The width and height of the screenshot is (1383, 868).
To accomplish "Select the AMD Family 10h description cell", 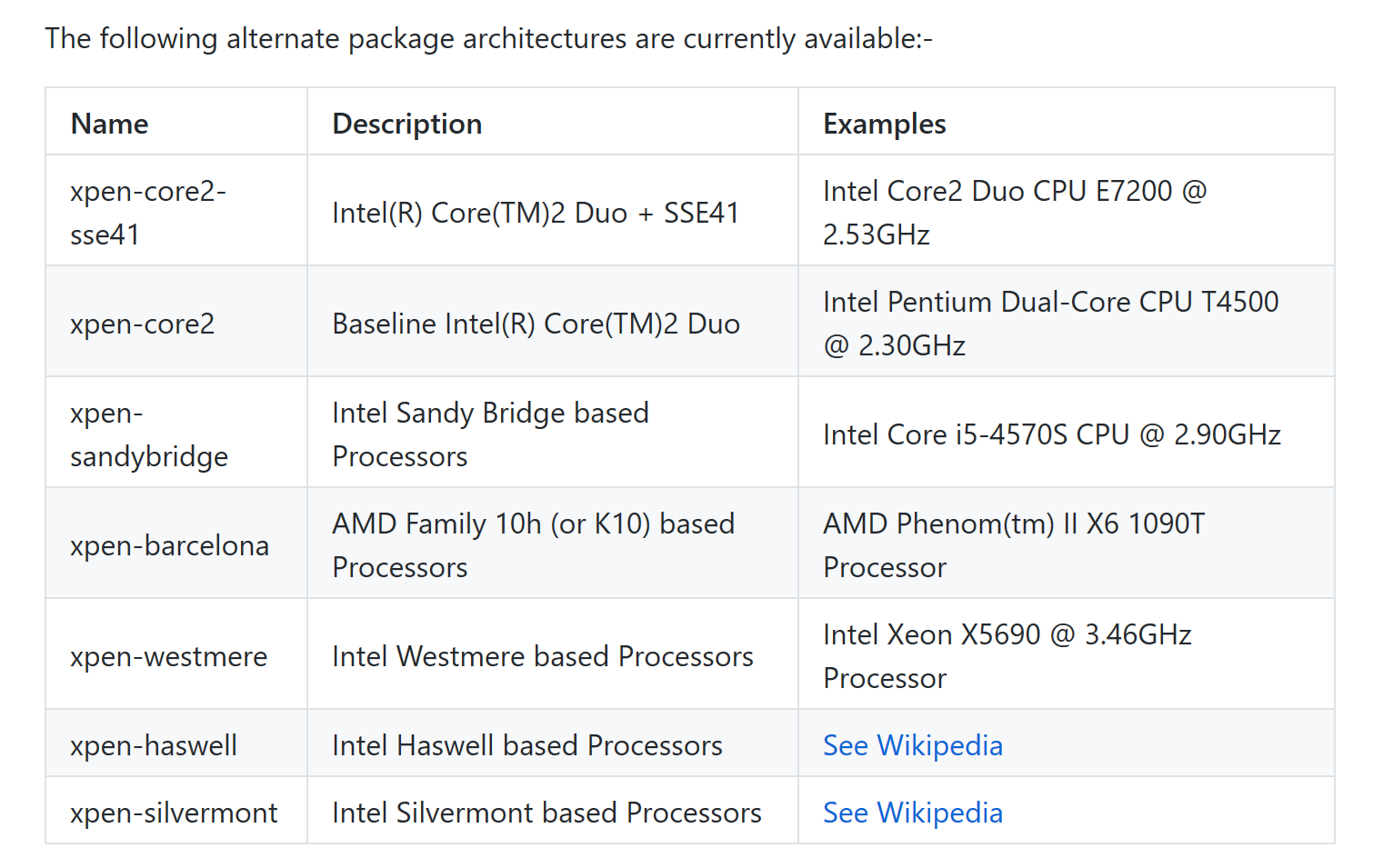I will click(533, 545).
